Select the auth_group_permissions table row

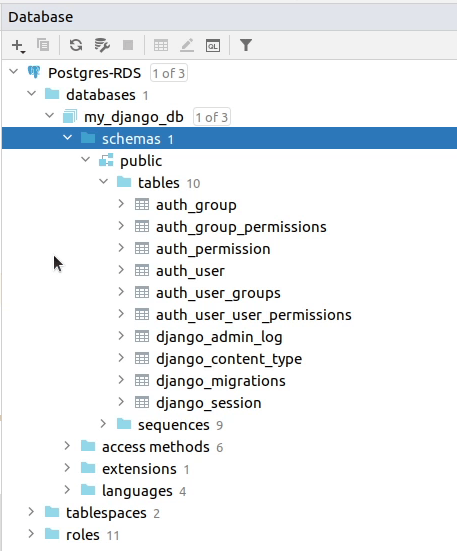pyautogui.click(x=229, y=227)
